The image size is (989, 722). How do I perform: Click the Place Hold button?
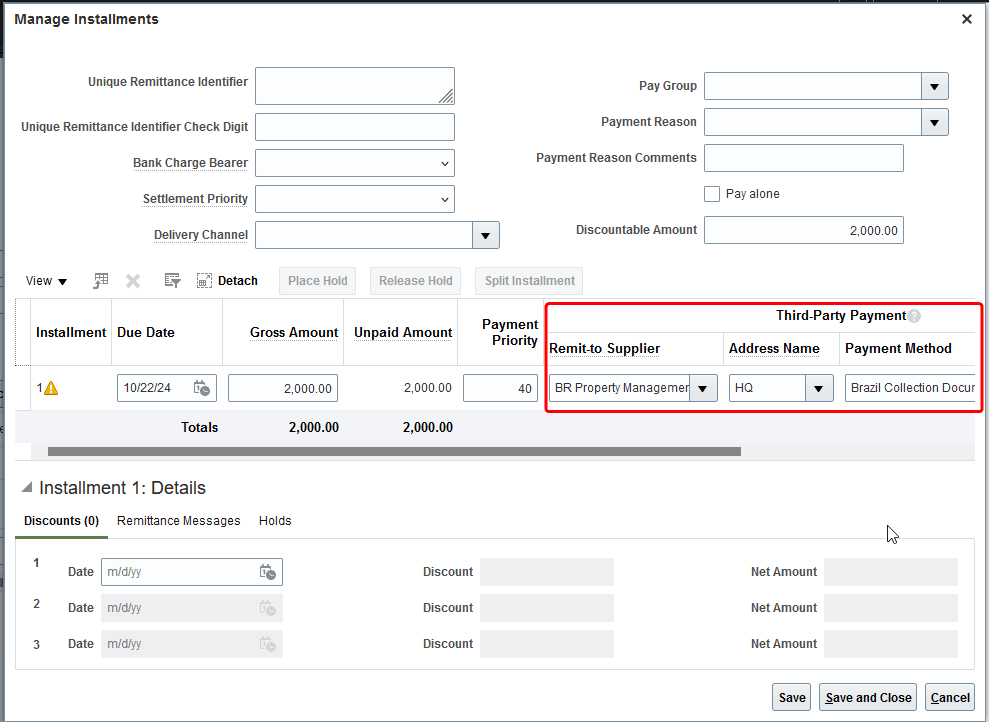click(317, 281)
